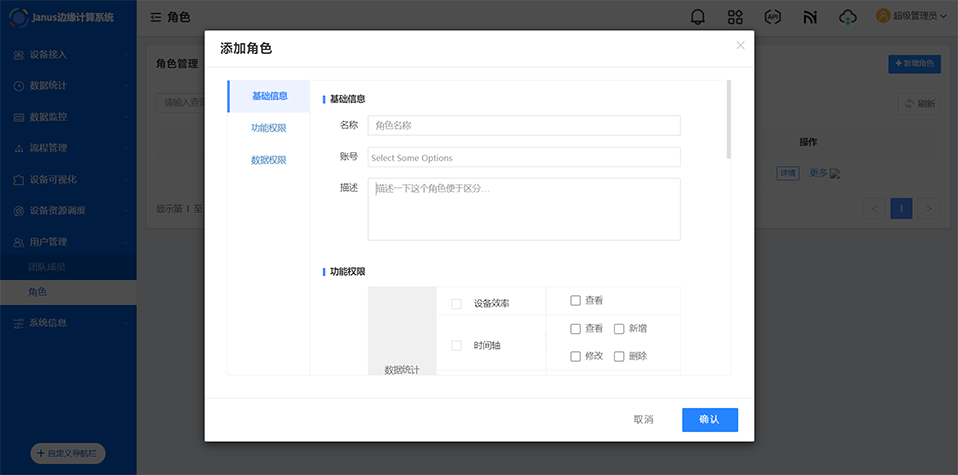
Task: Open the apps grid icon in header
Action: pyautogui.click(x=735, y=17)
